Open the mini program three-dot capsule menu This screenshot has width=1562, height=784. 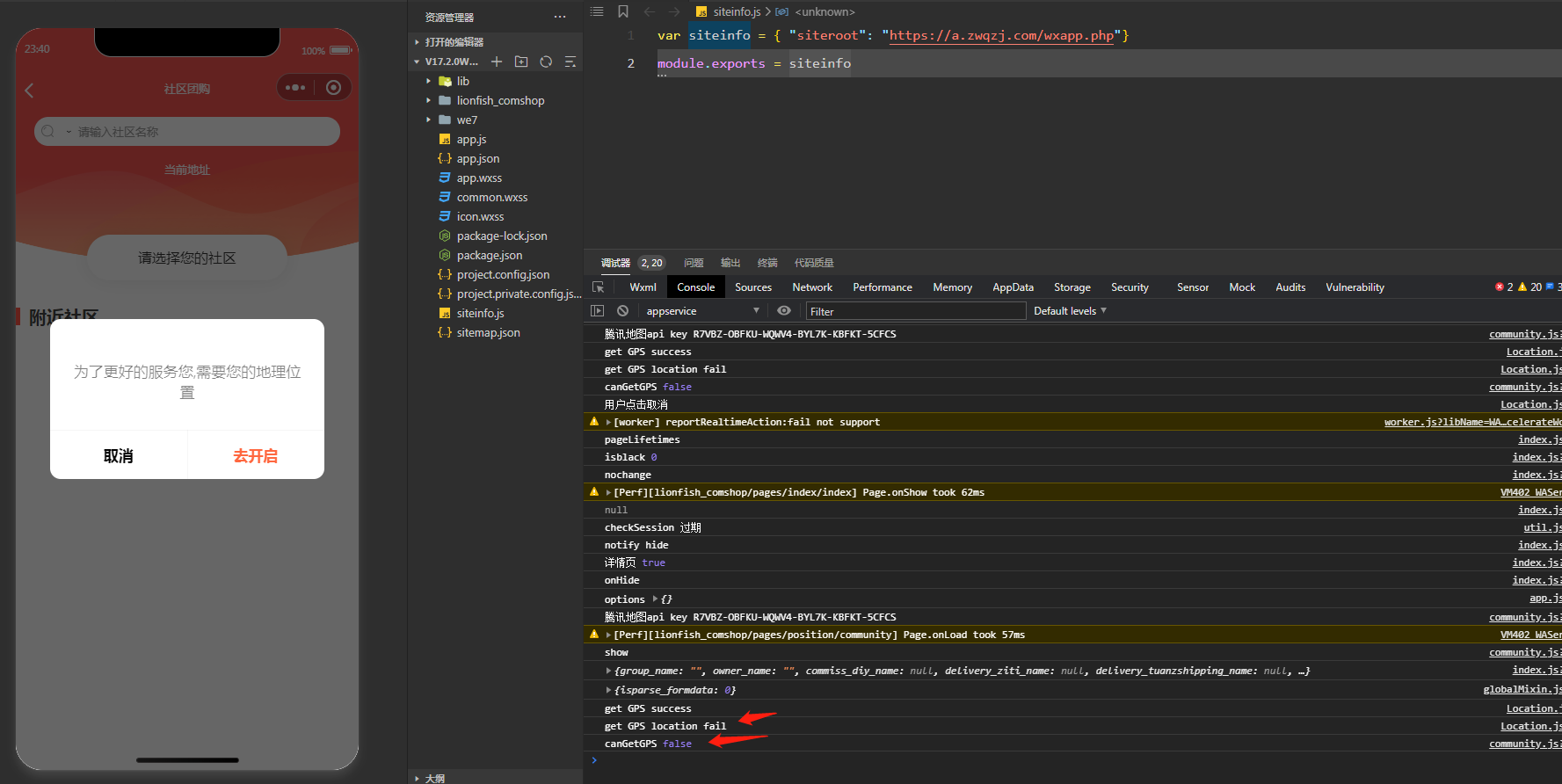295,88
